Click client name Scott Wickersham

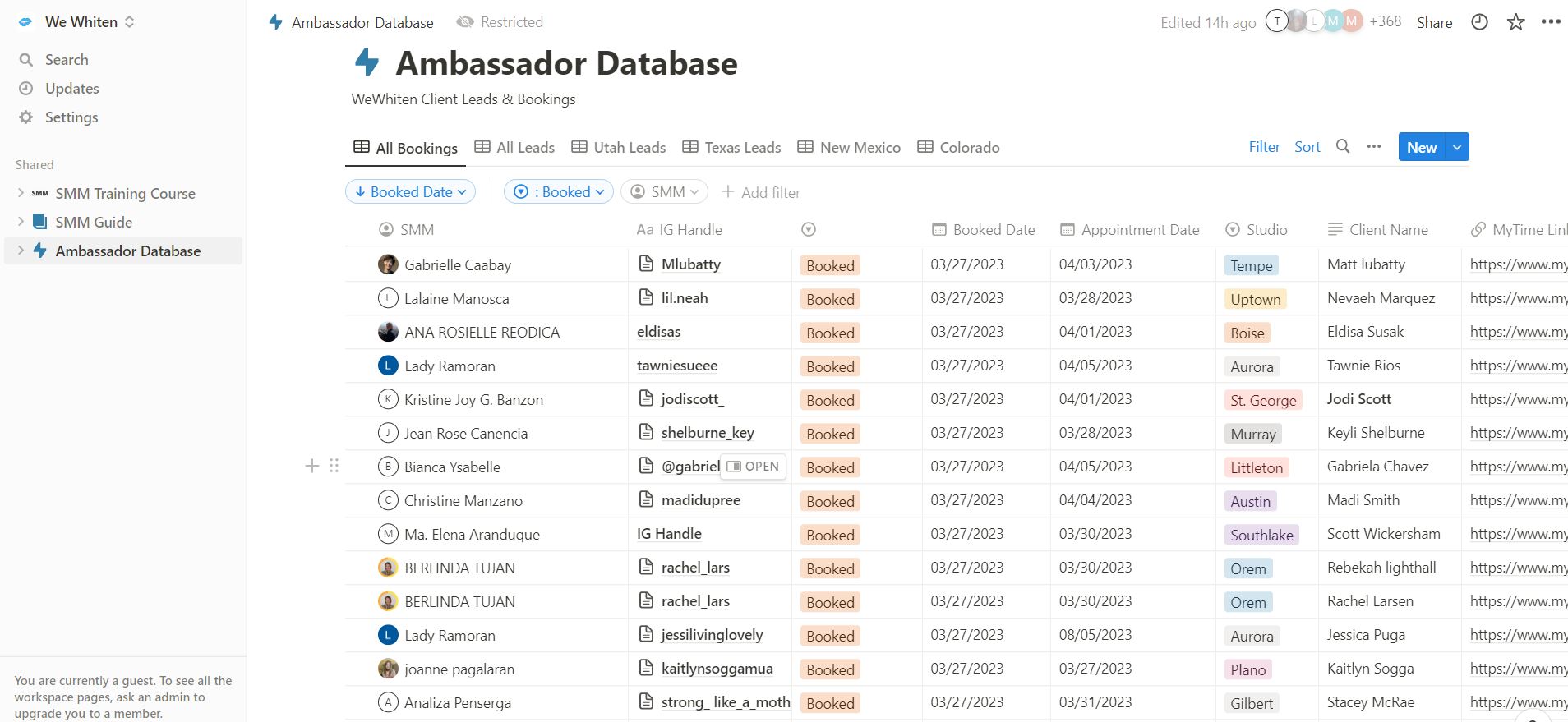1383,534
